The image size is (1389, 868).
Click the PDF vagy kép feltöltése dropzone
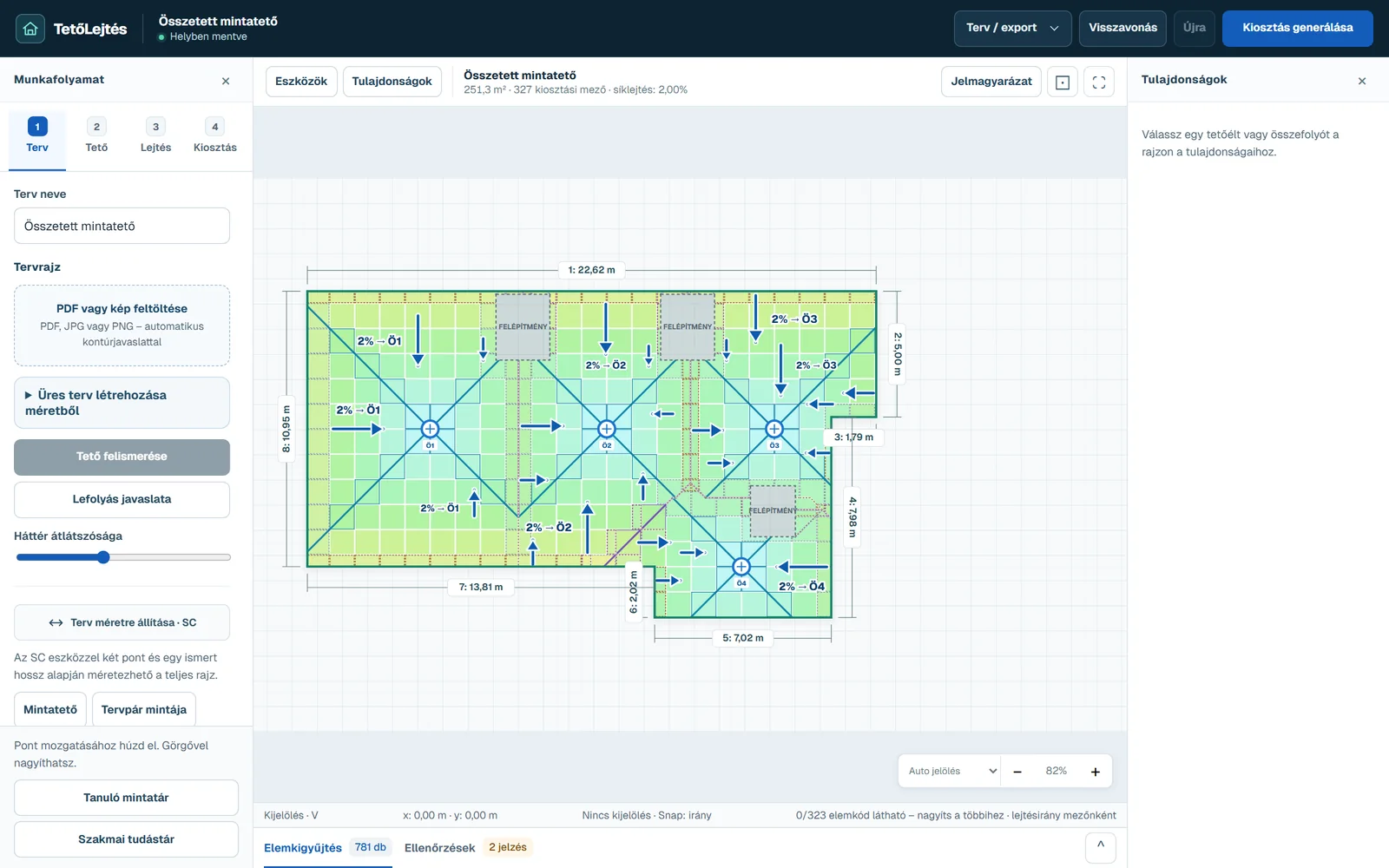tap(122, 325)
